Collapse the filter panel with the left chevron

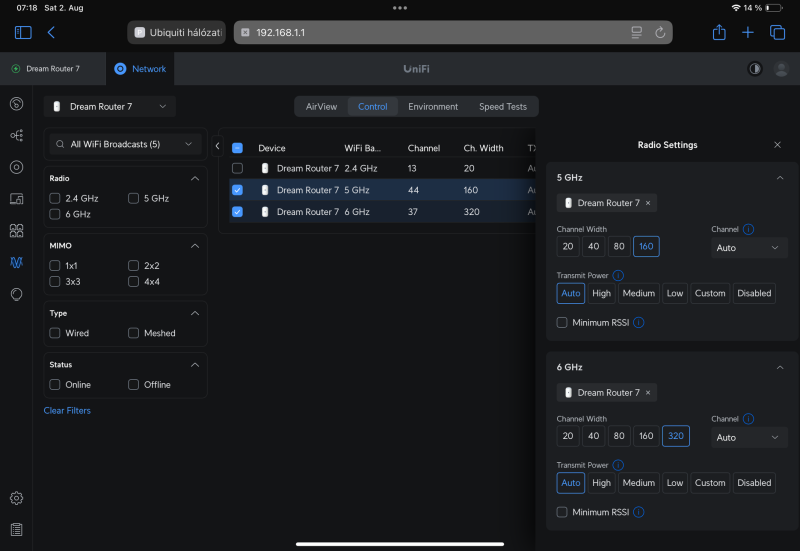tap(217, 146)
